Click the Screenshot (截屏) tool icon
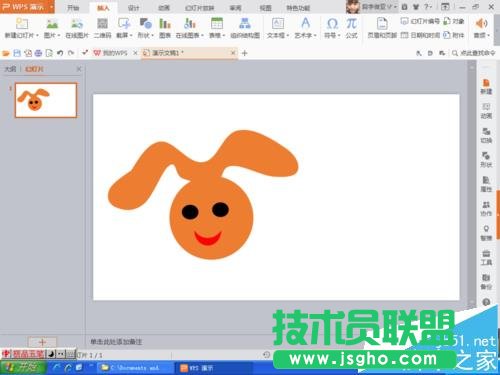Image resolution: width=500 pixels, height=375 pixels. pyautogui.click(x=124, y=23)
